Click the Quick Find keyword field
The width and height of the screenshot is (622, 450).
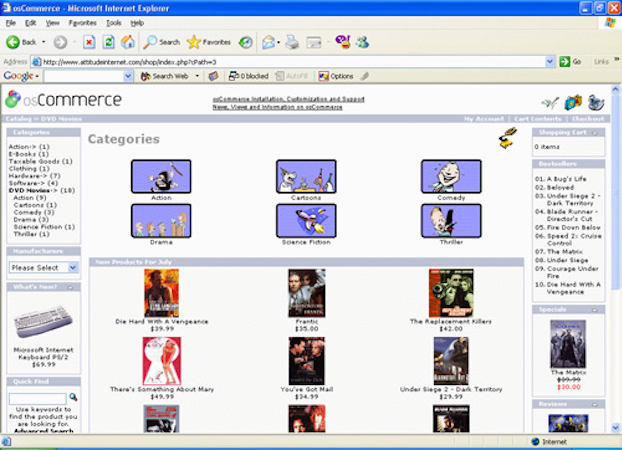38,398
